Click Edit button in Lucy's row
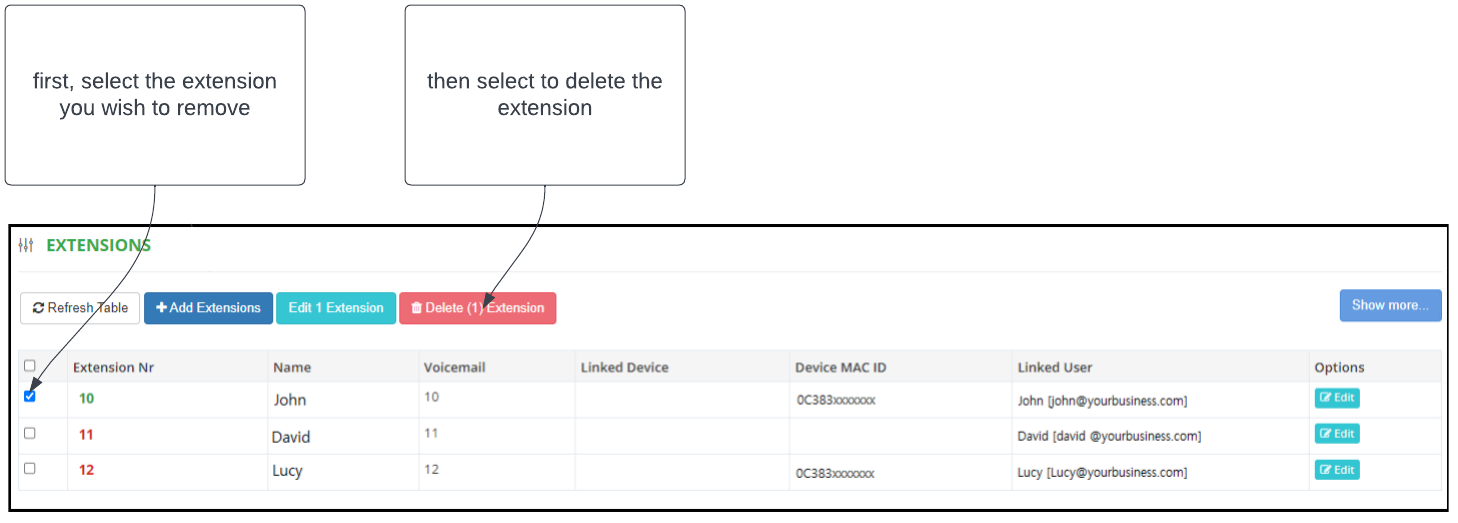 (1336, 470)
